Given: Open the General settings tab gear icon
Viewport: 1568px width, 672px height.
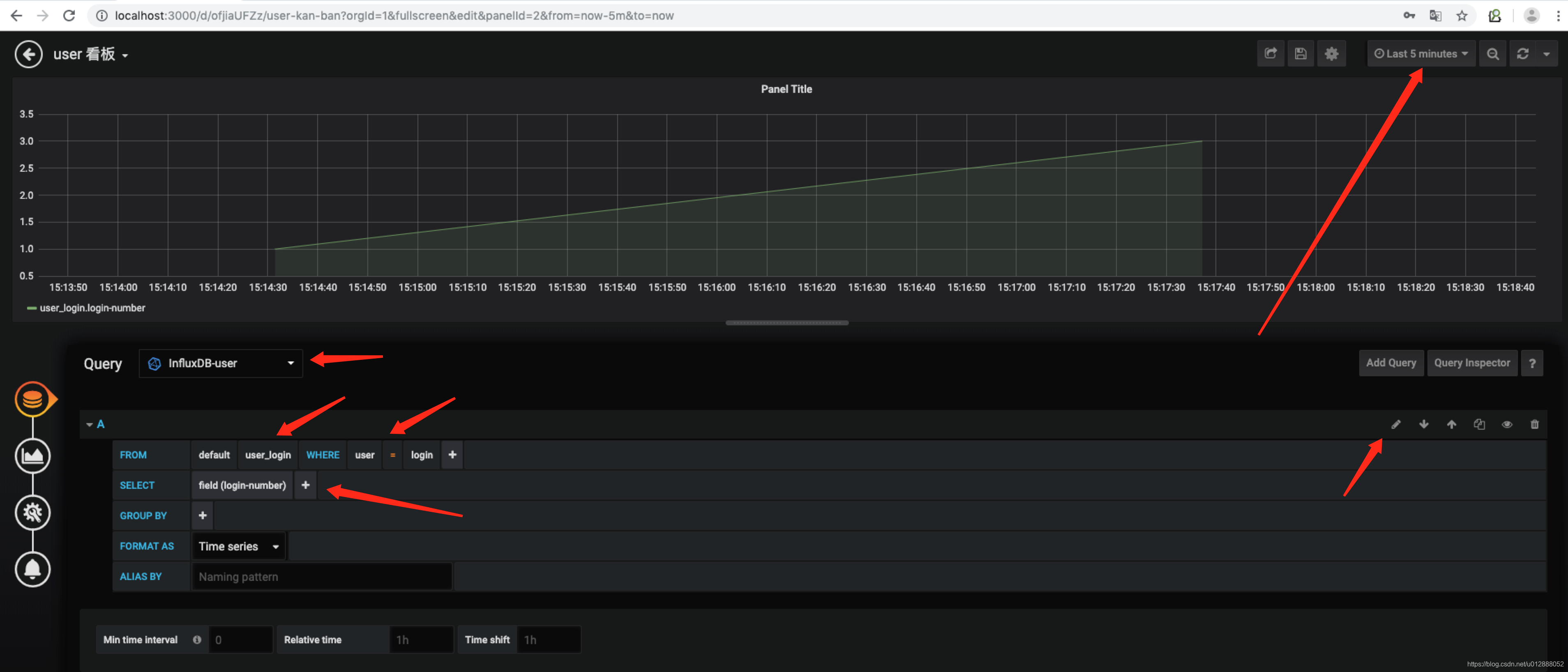Looking at the screenshot, I should (x=32, y=513).
